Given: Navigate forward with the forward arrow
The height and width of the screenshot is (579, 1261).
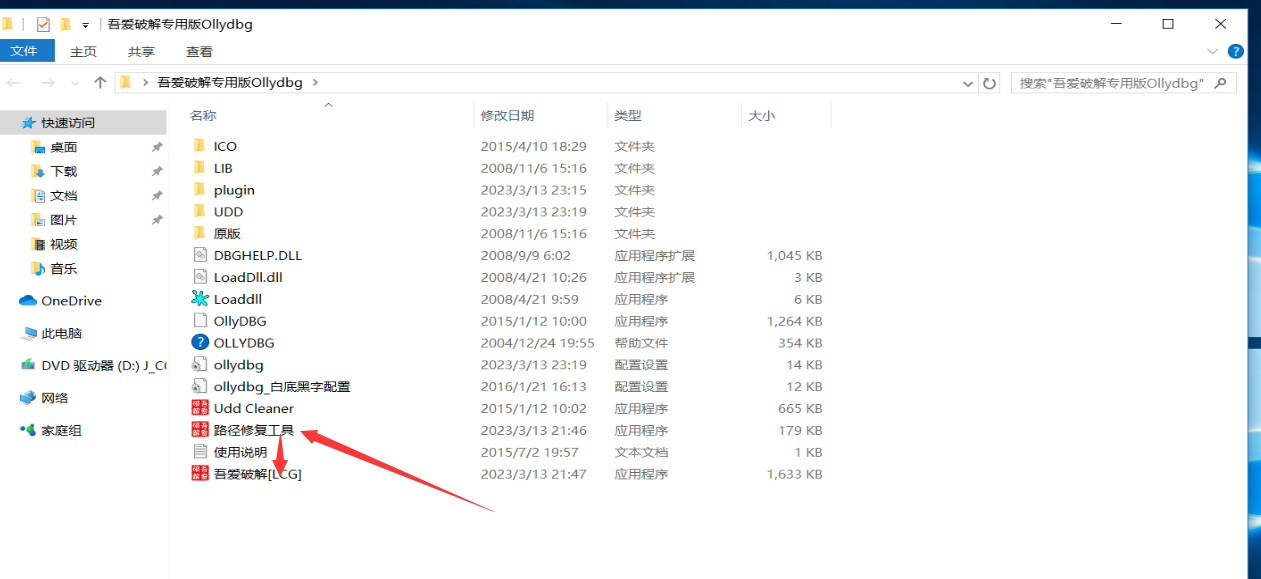Looking at the screenshot, I should [47, 83].
